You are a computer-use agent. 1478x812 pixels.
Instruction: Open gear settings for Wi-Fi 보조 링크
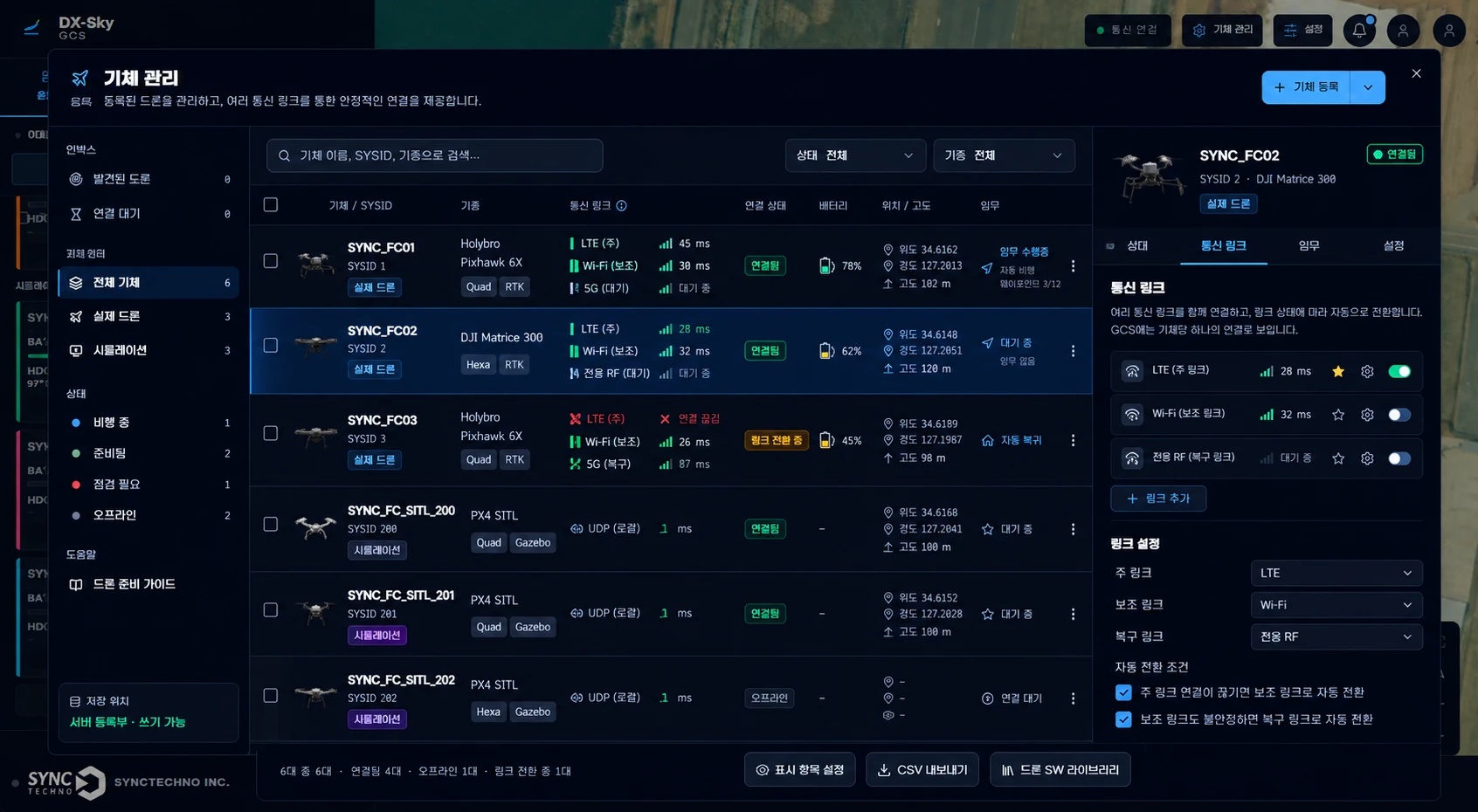[1367, 415]
